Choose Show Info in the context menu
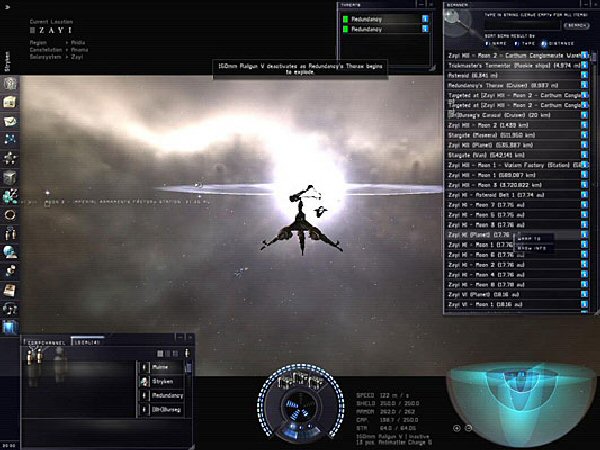 pos(535,248)
